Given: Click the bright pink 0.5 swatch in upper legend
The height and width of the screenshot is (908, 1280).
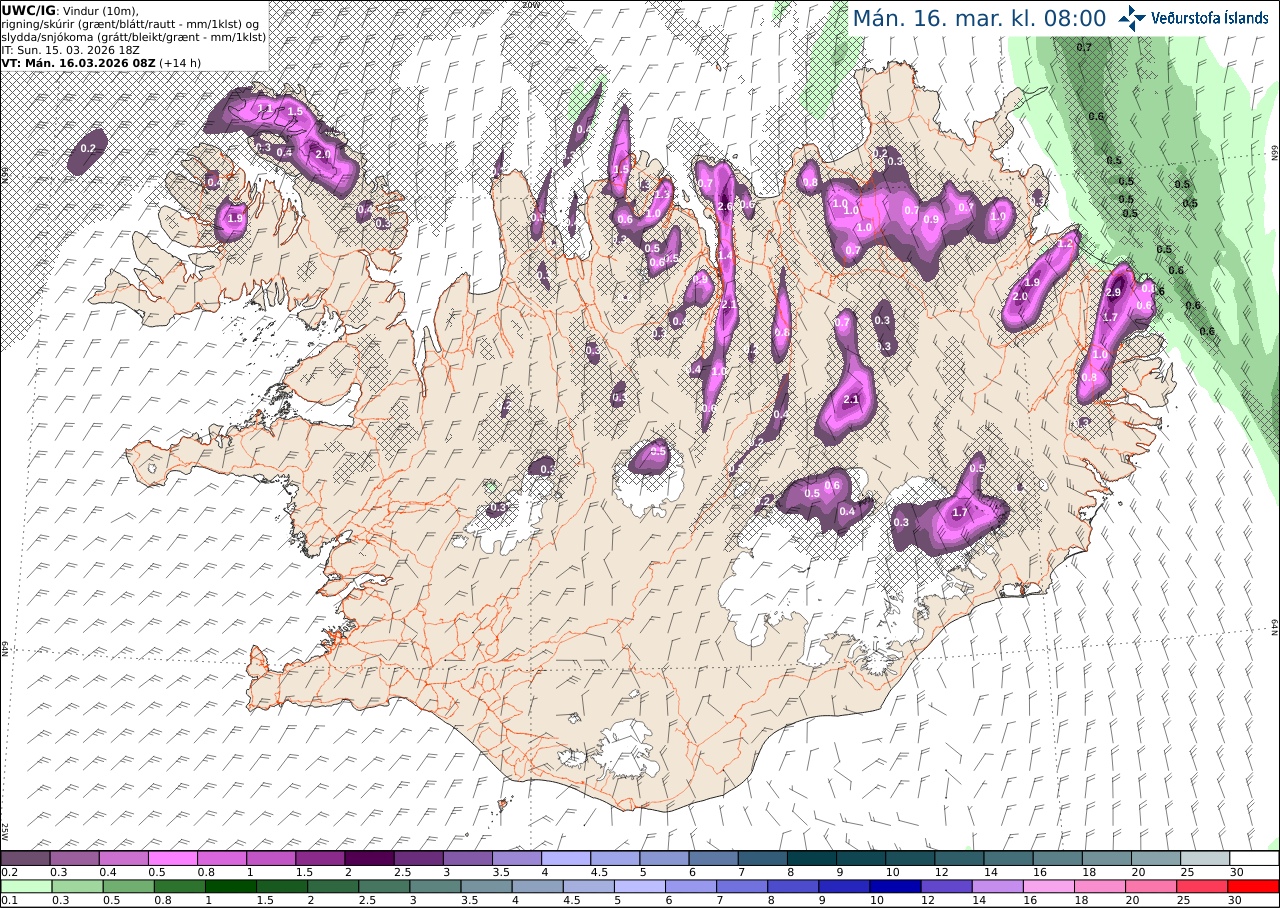Looking at the screenshot, I should point(172,858).
